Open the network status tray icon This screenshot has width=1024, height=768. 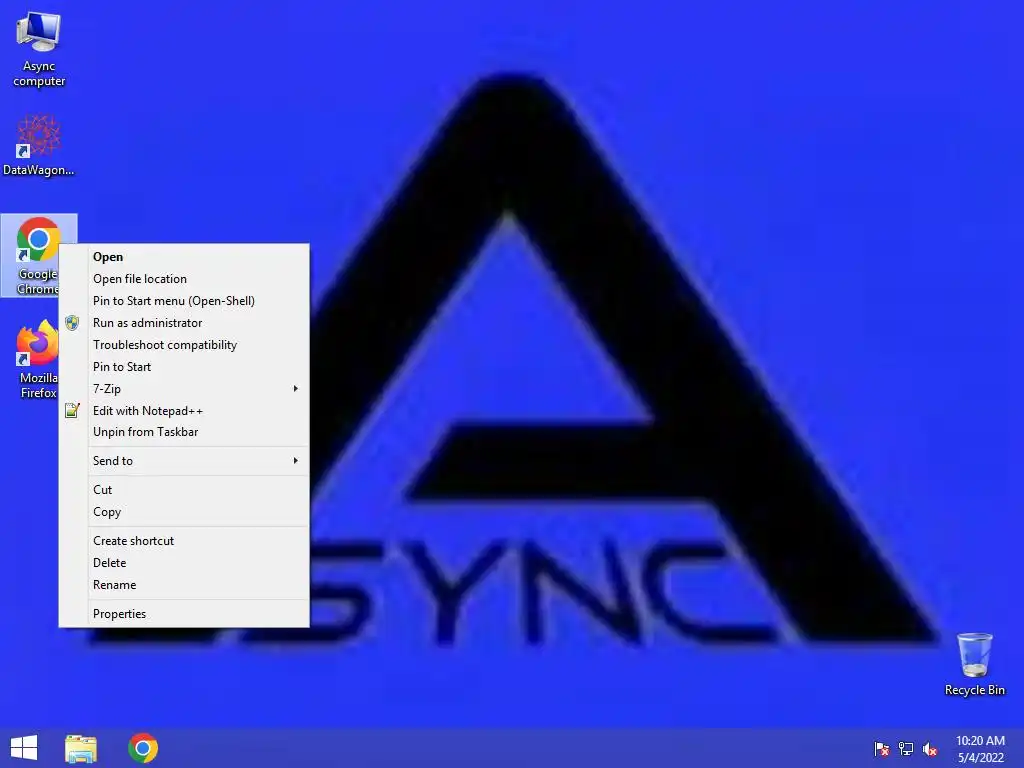[906, 748]
